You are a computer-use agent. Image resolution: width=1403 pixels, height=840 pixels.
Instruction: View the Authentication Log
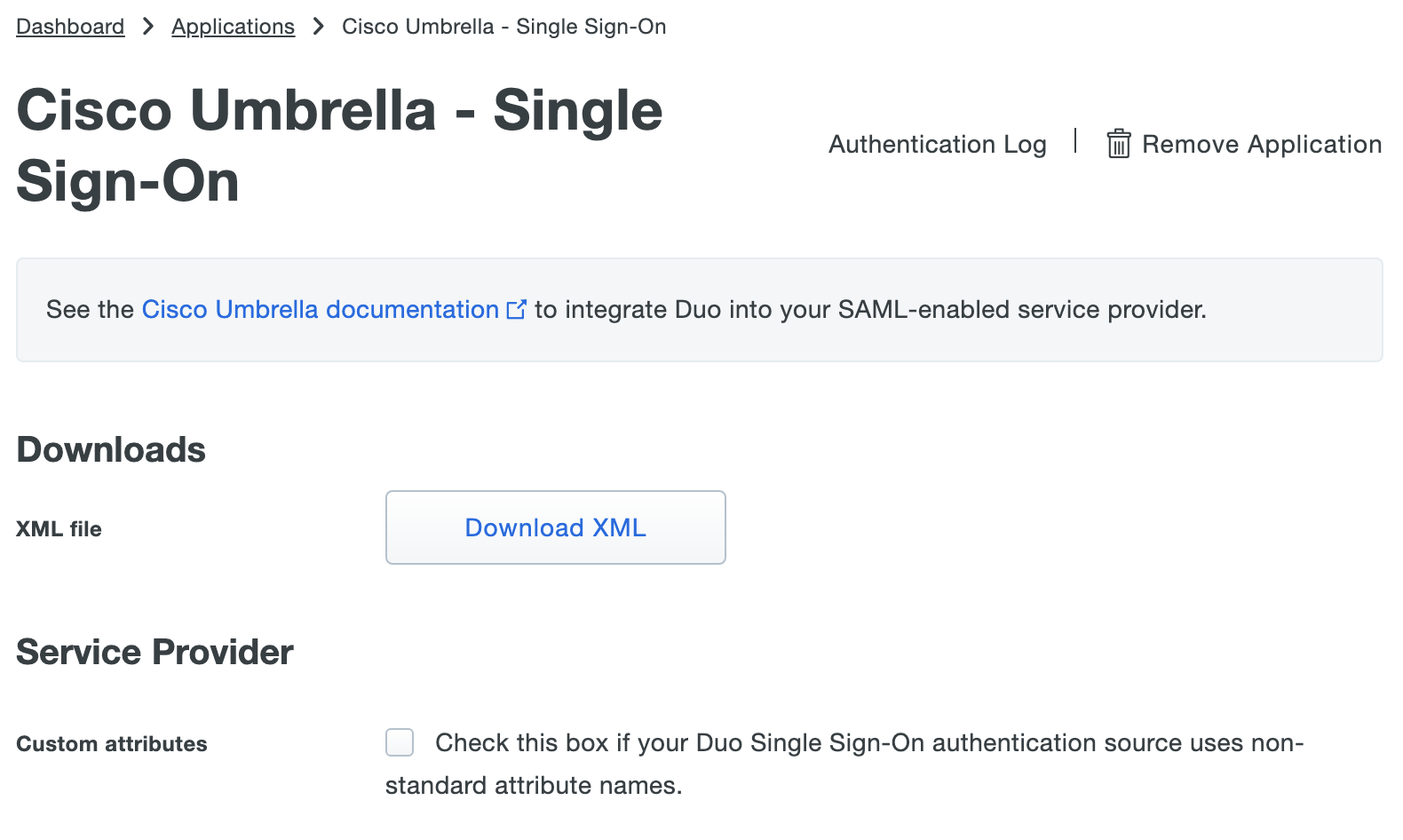point(938,144)
